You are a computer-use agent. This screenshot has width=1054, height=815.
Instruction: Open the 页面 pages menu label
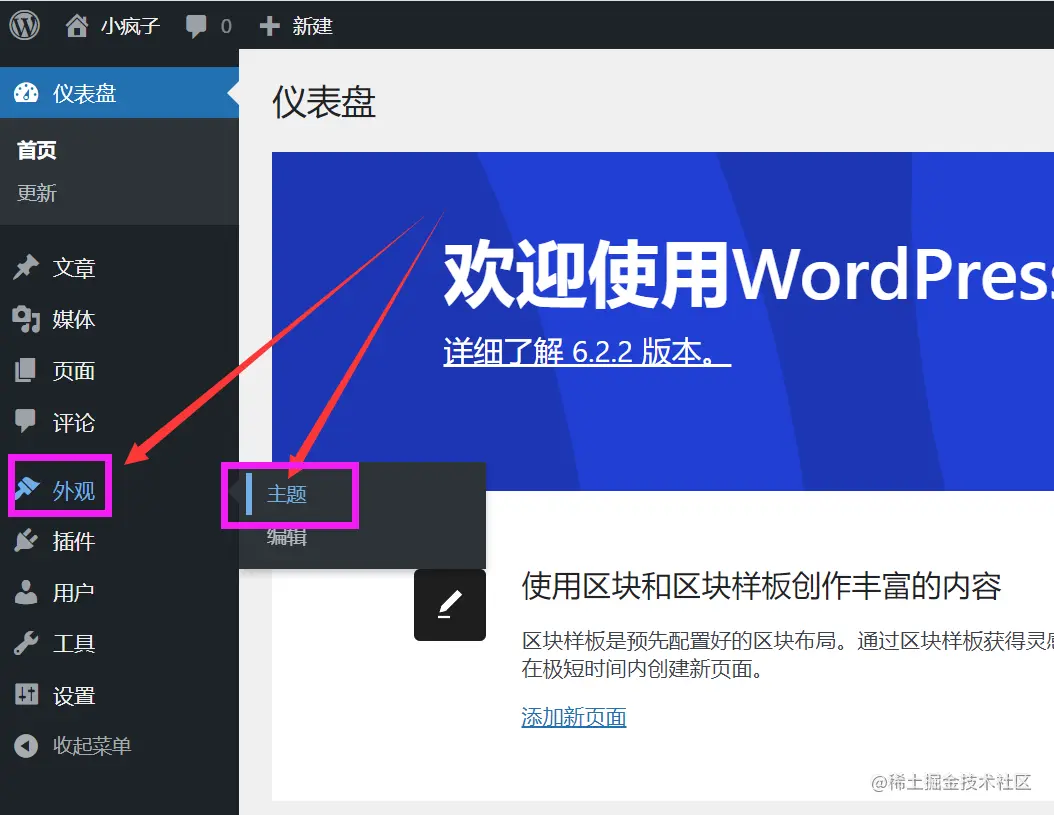point(74,371)
